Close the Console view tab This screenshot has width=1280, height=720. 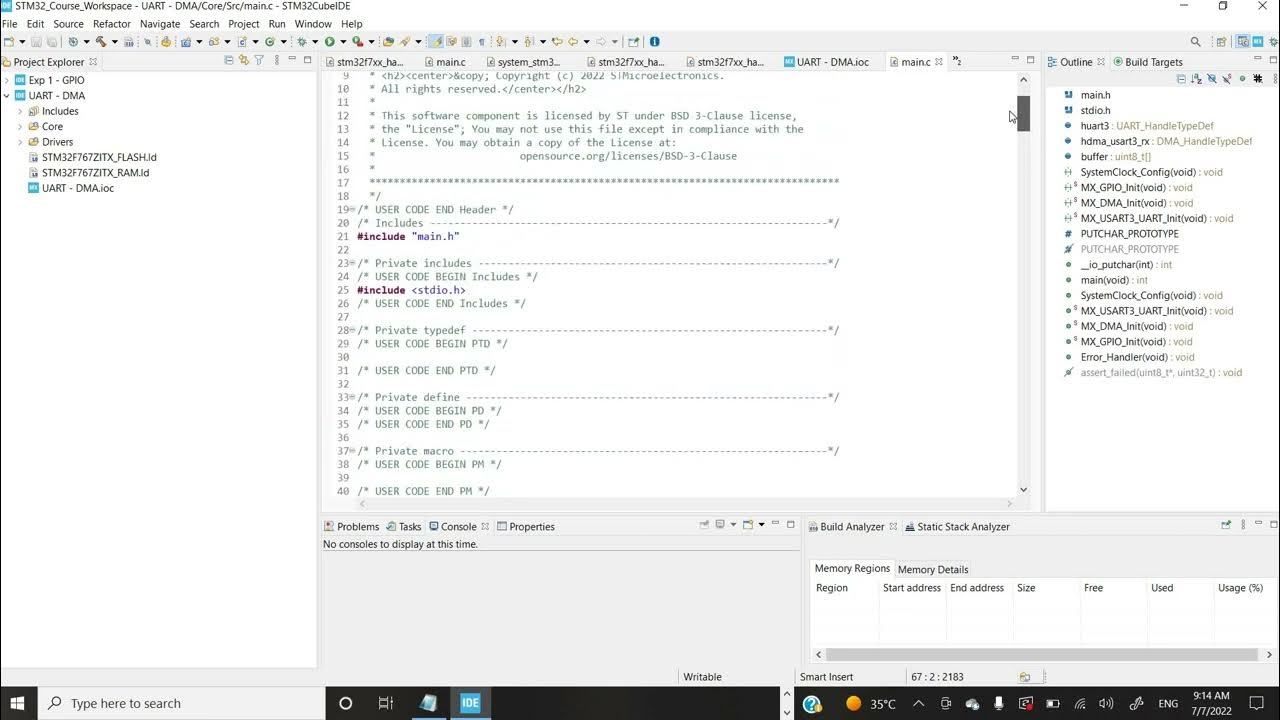click(x=485, y=526)
